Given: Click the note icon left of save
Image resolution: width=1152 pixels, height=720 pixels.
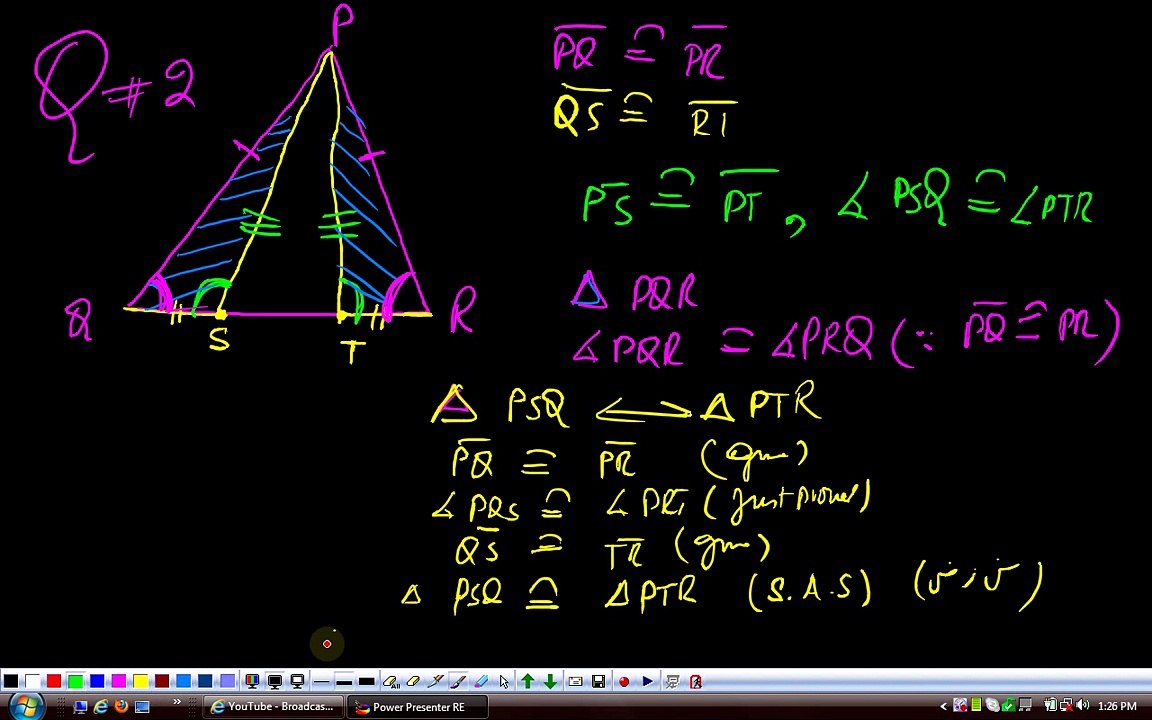Looking at the screenshot, I should click(575, 682).
